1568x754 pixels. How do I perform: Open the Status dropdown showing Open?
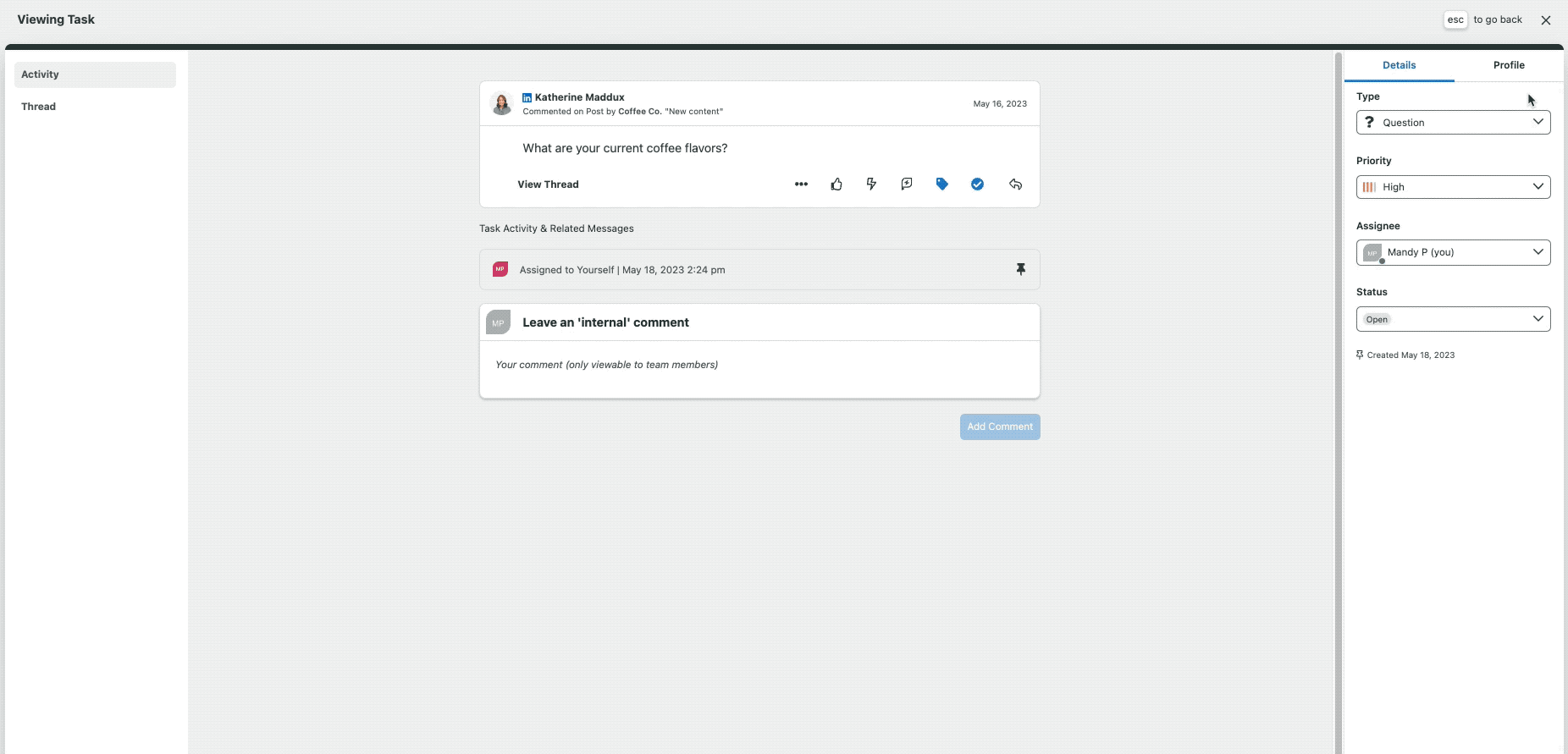click(1454, 319)
